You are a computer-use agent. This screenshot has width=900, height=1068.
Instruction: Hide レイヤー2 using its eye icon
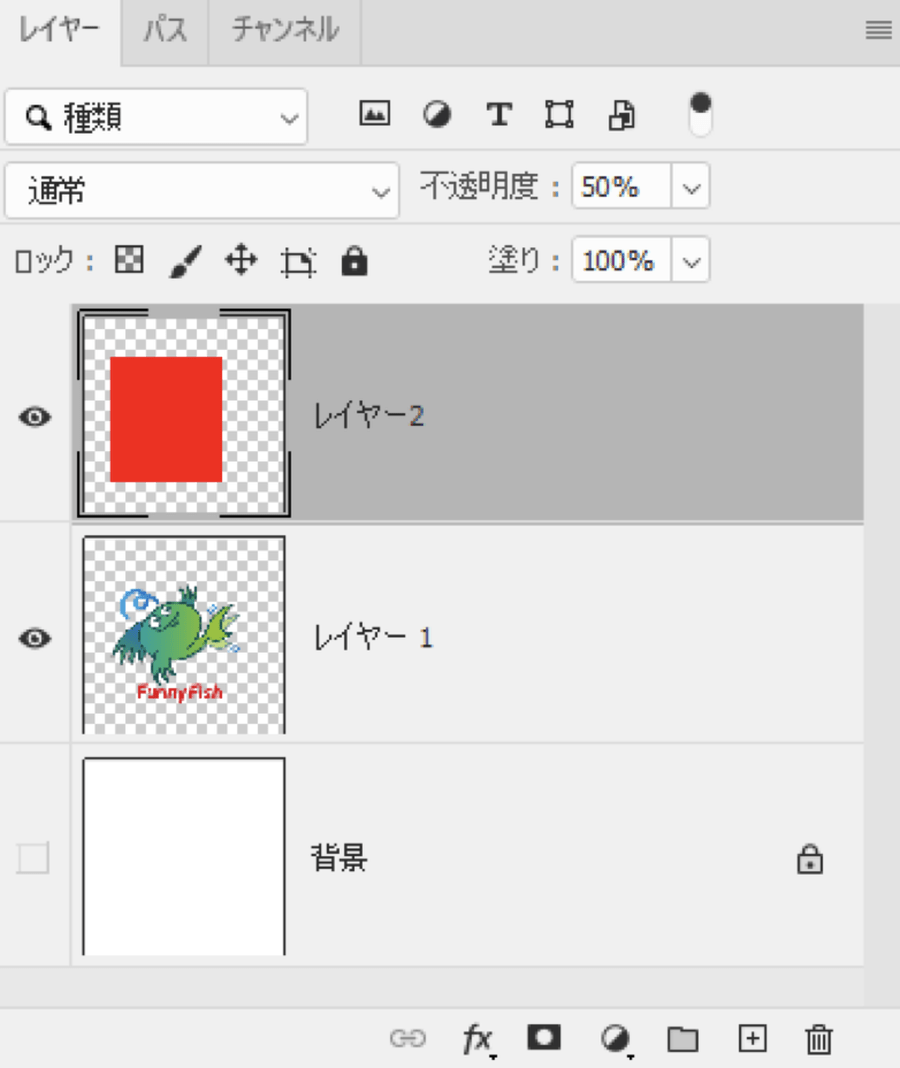point(35,417)
